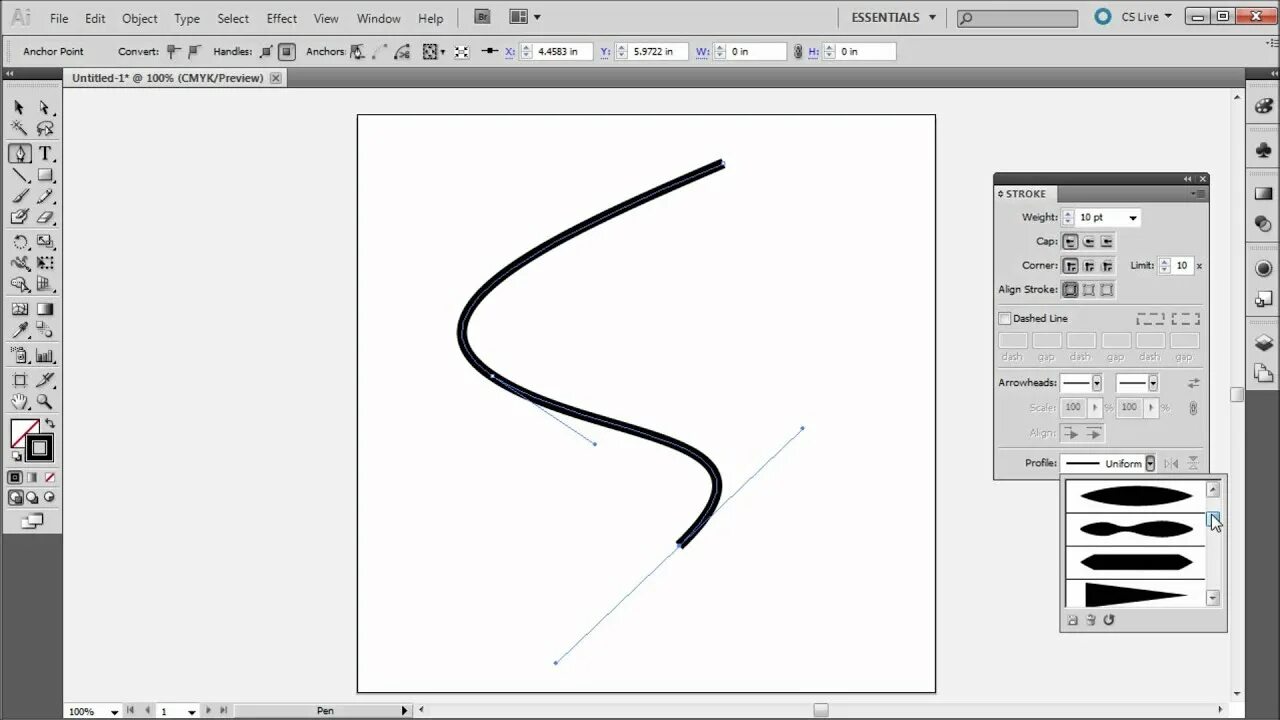
Task: Choose Bevel Join corner option
Action: click(1106, 266)
